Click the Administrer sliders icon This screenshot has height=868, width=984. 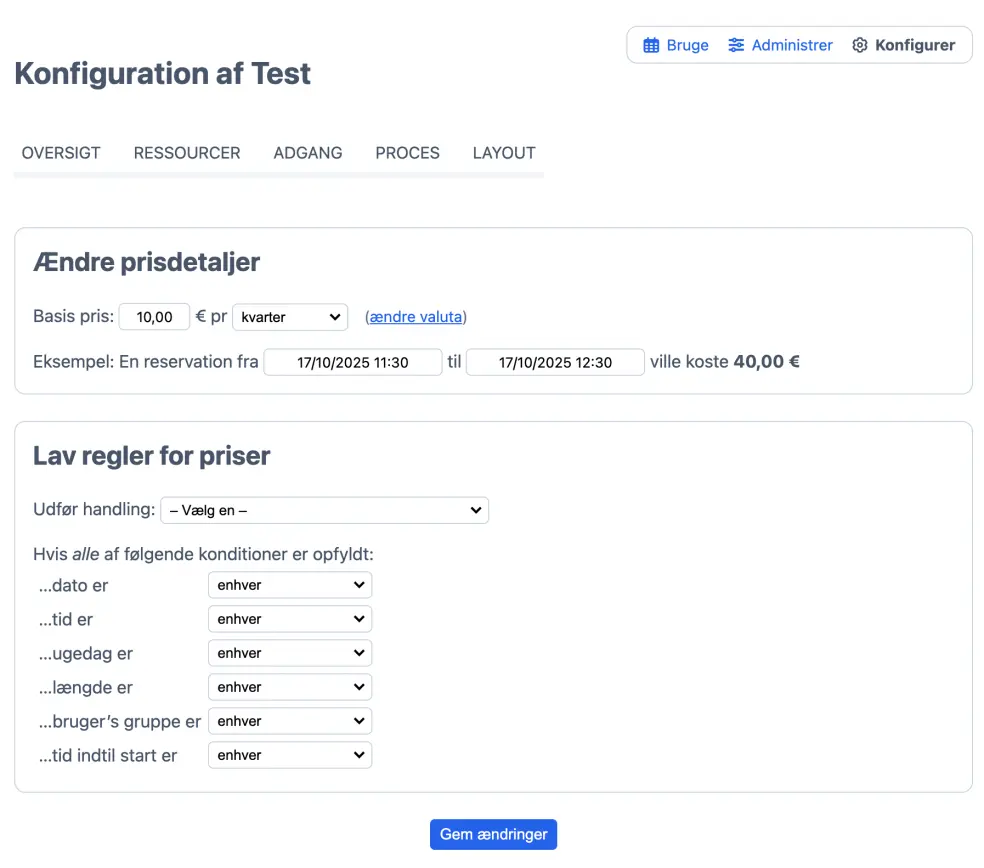pyautogui.click(x=736, y=45)
